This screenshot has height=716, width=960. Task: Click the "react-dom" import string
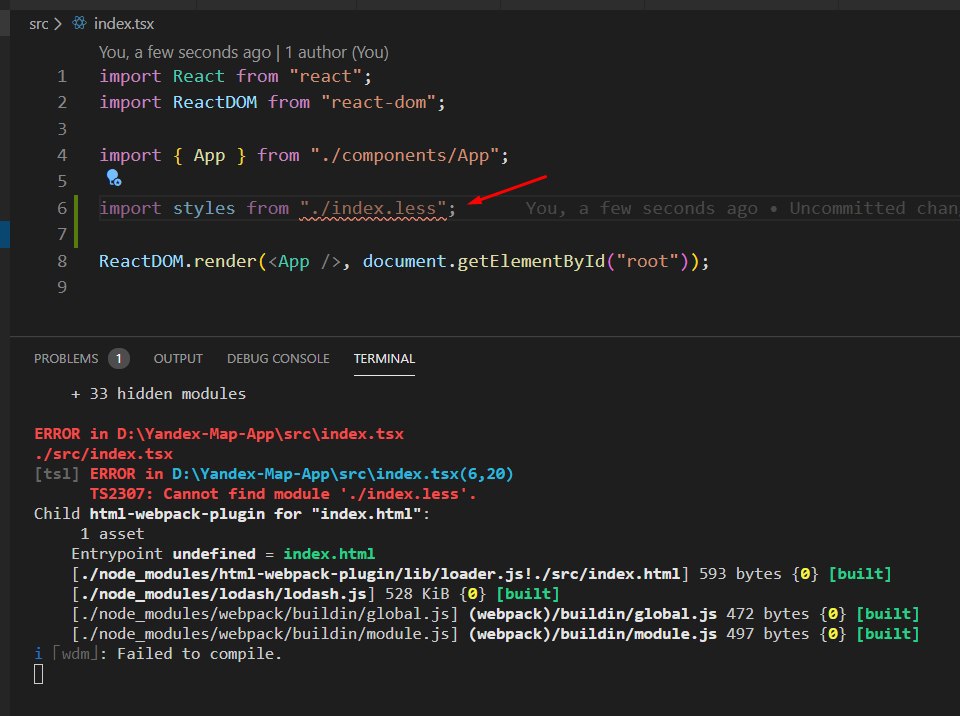[378, 102]
